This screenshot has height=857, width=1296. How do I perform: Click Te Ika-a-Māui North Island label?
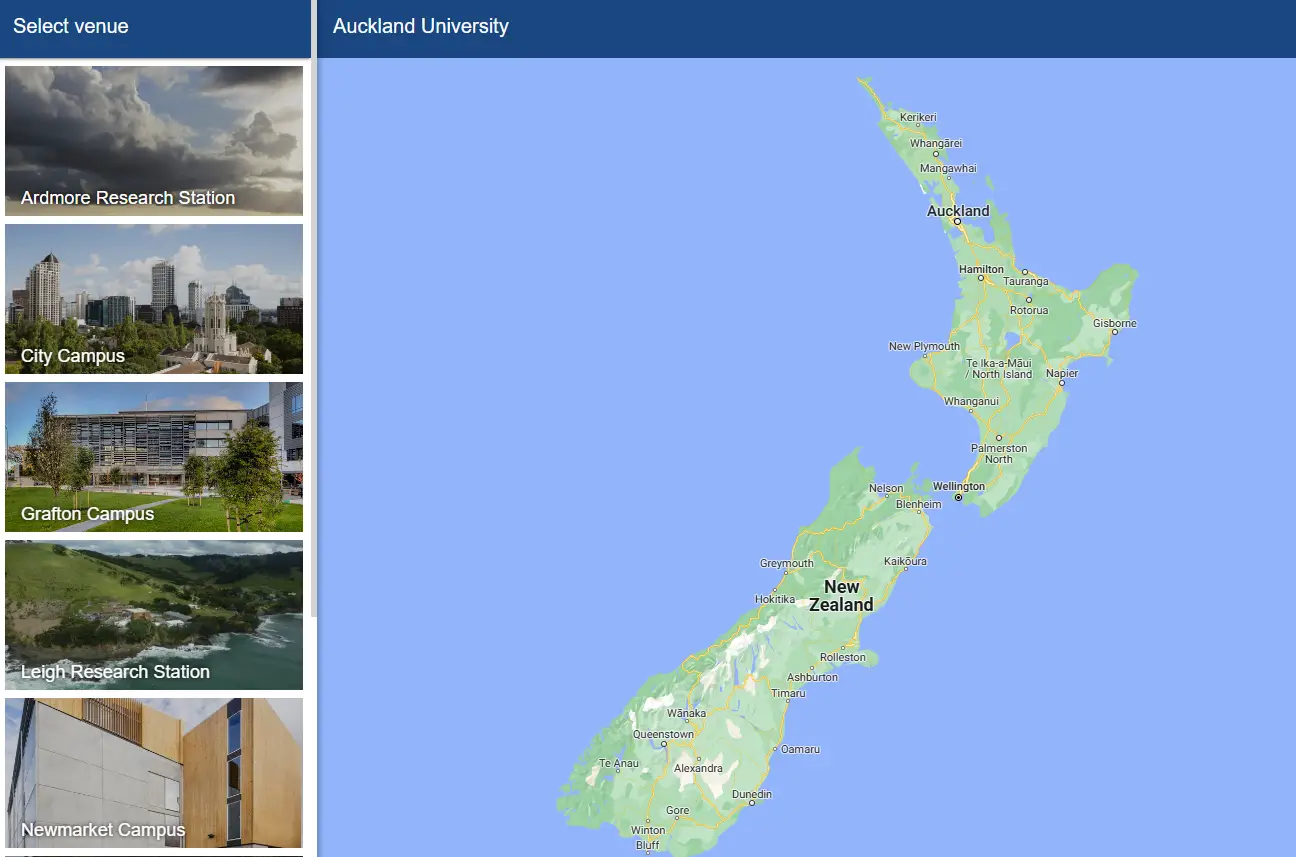tap(998, 368)
